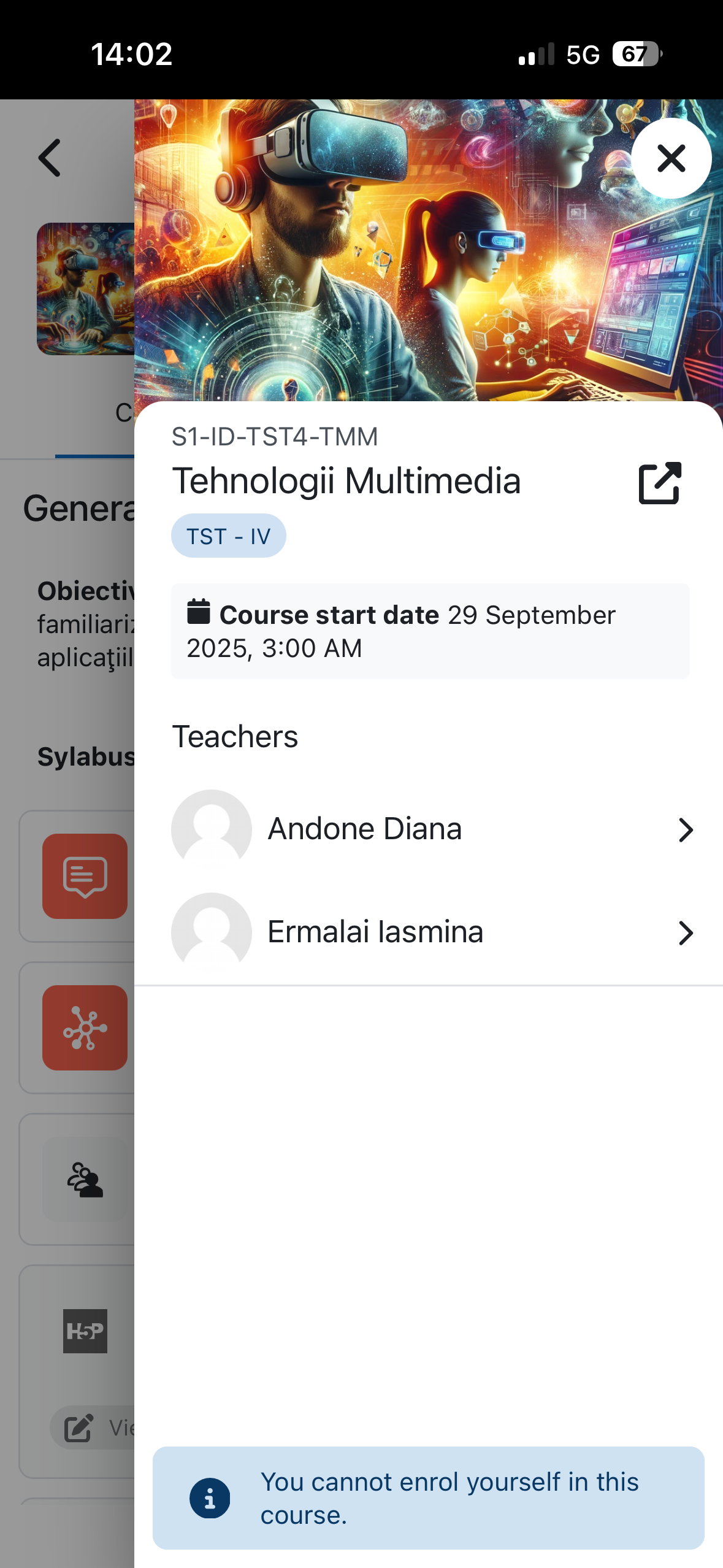Open the H5P activity icon
The image size is (723, 1568).
[x=85, y=1331]
